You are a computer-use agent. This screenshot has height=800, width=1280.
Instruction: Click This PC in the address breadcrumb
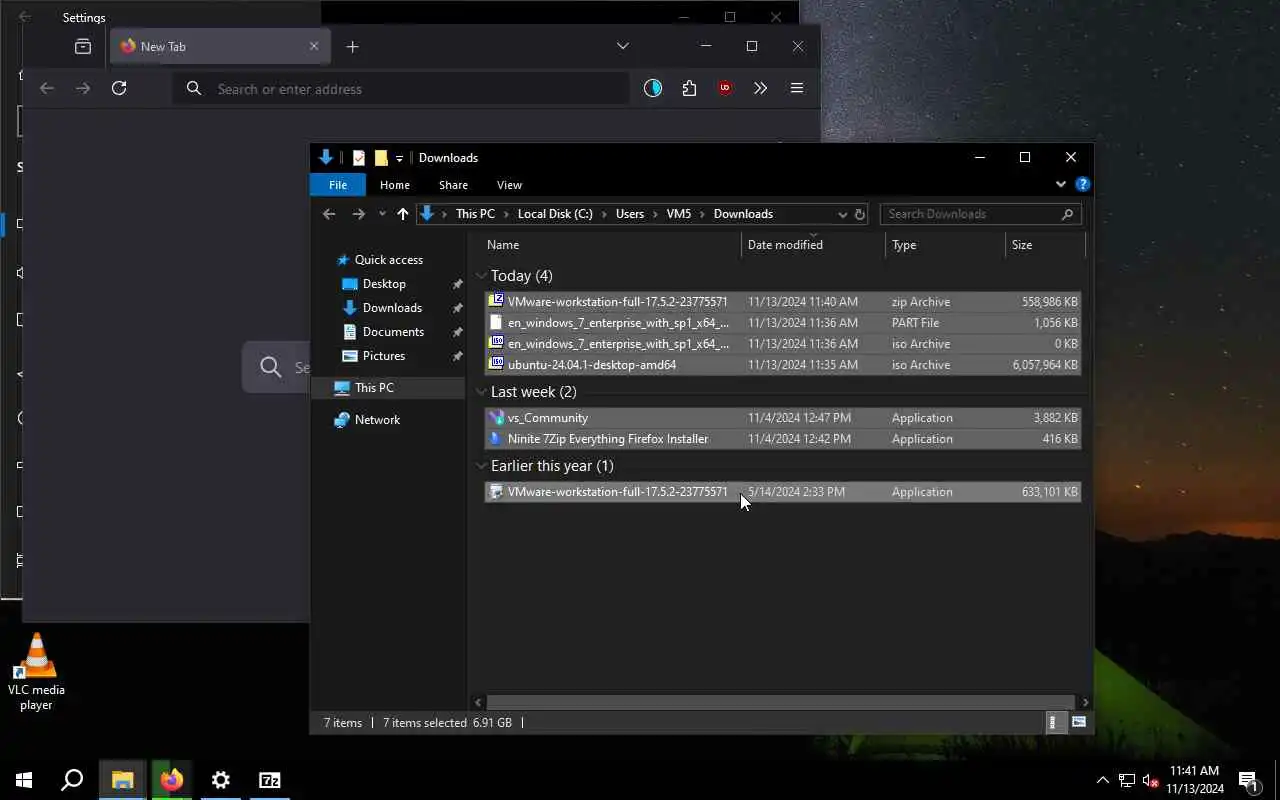pyautogui.click(x=475, y=214)
